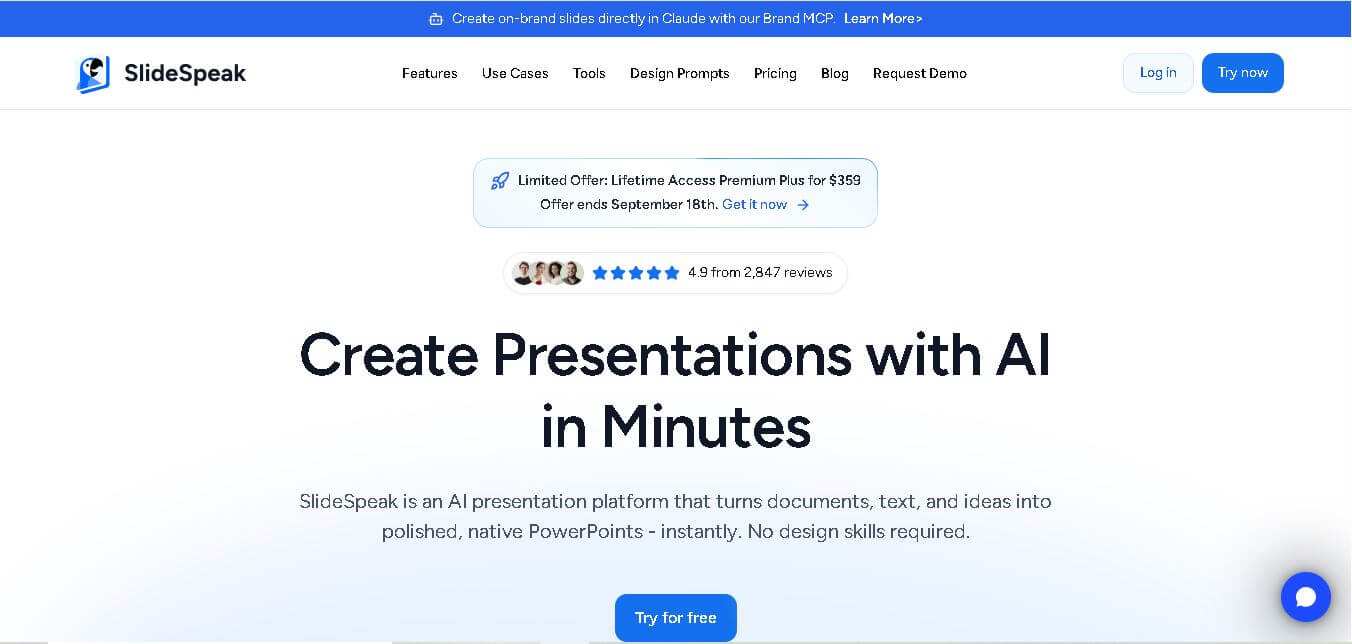Click the arrow next to Get it now
This screenshot has height=644, width=1352.
803,205
